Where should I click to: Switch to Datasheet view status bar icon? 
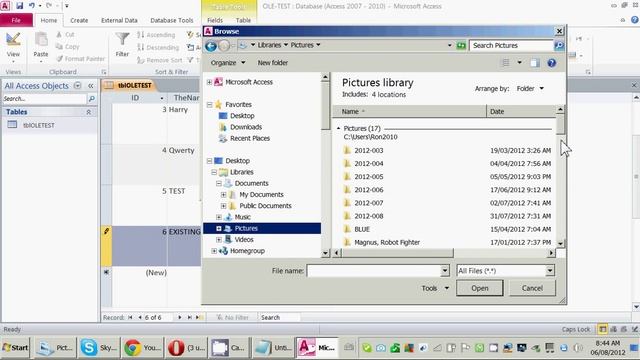click(602, 329)
